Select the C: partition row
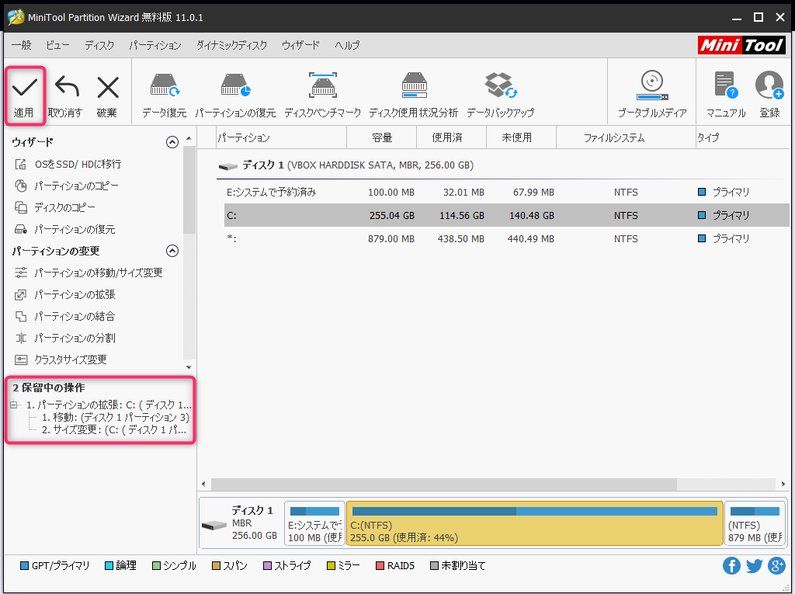This screenshot has height=594, width=795. click(506, 215)
